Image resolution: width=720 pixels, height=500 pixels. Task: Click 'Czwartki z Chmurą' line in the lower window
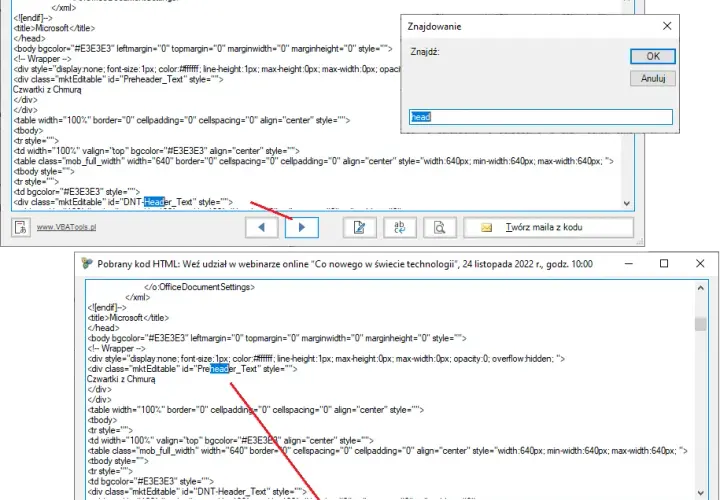pos(121,379)
